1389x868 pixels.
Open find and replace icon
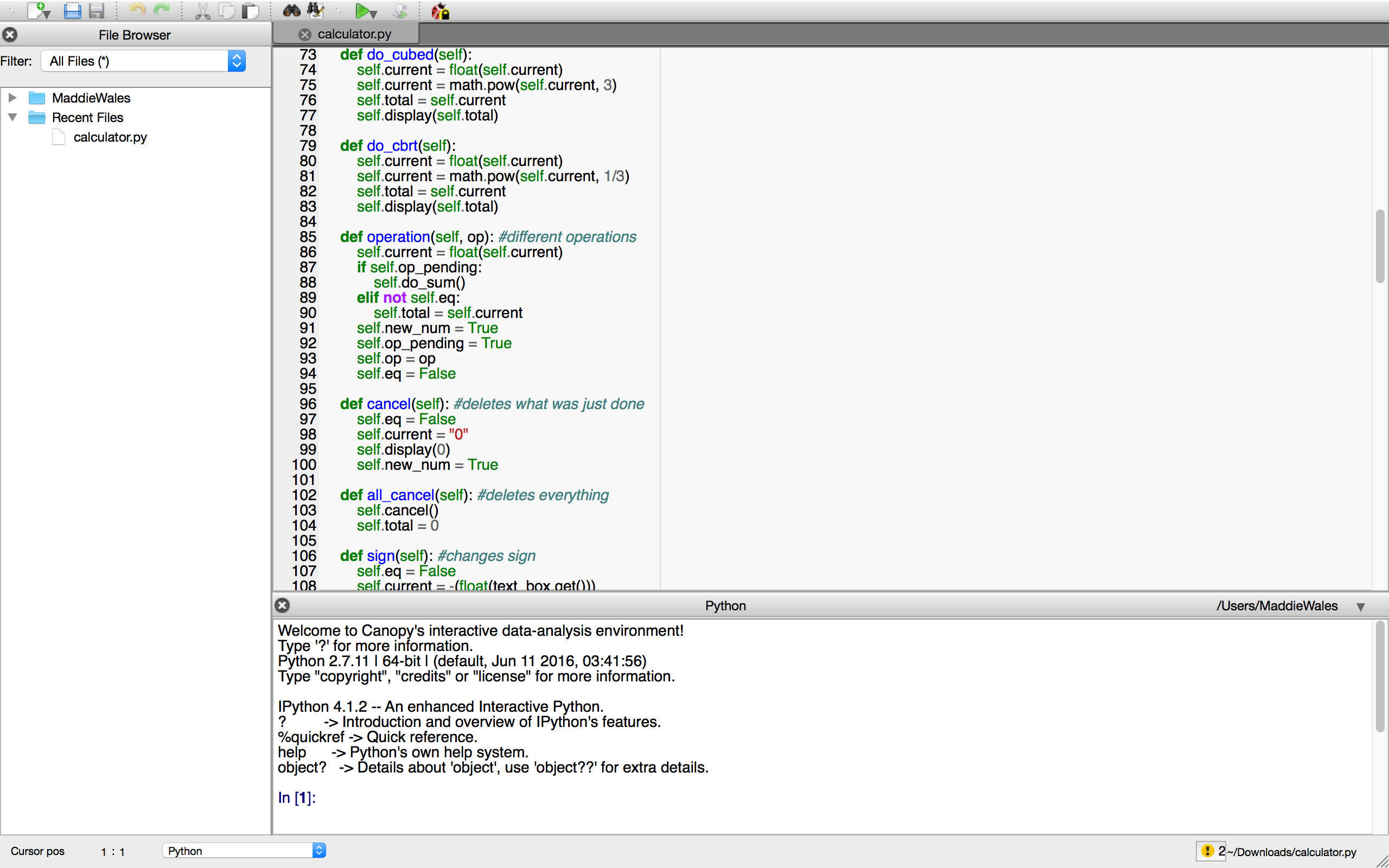(x=316, y=10)
